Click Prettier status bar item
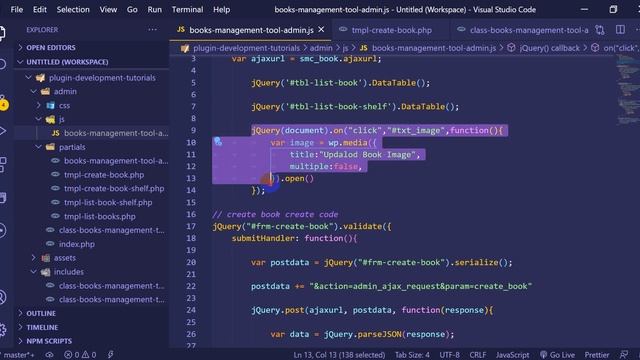640x360 pixels. (597, 355)
